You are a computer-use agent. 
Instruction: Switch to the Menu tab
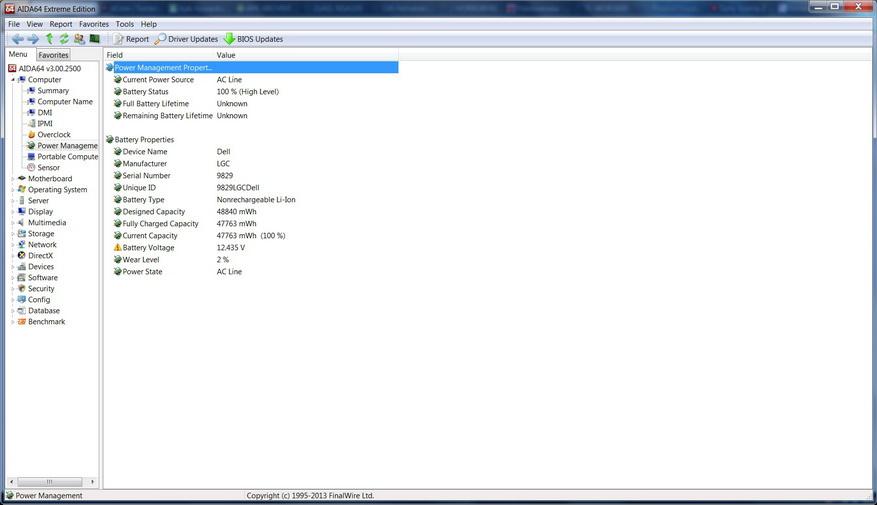(x=18, y=54)
